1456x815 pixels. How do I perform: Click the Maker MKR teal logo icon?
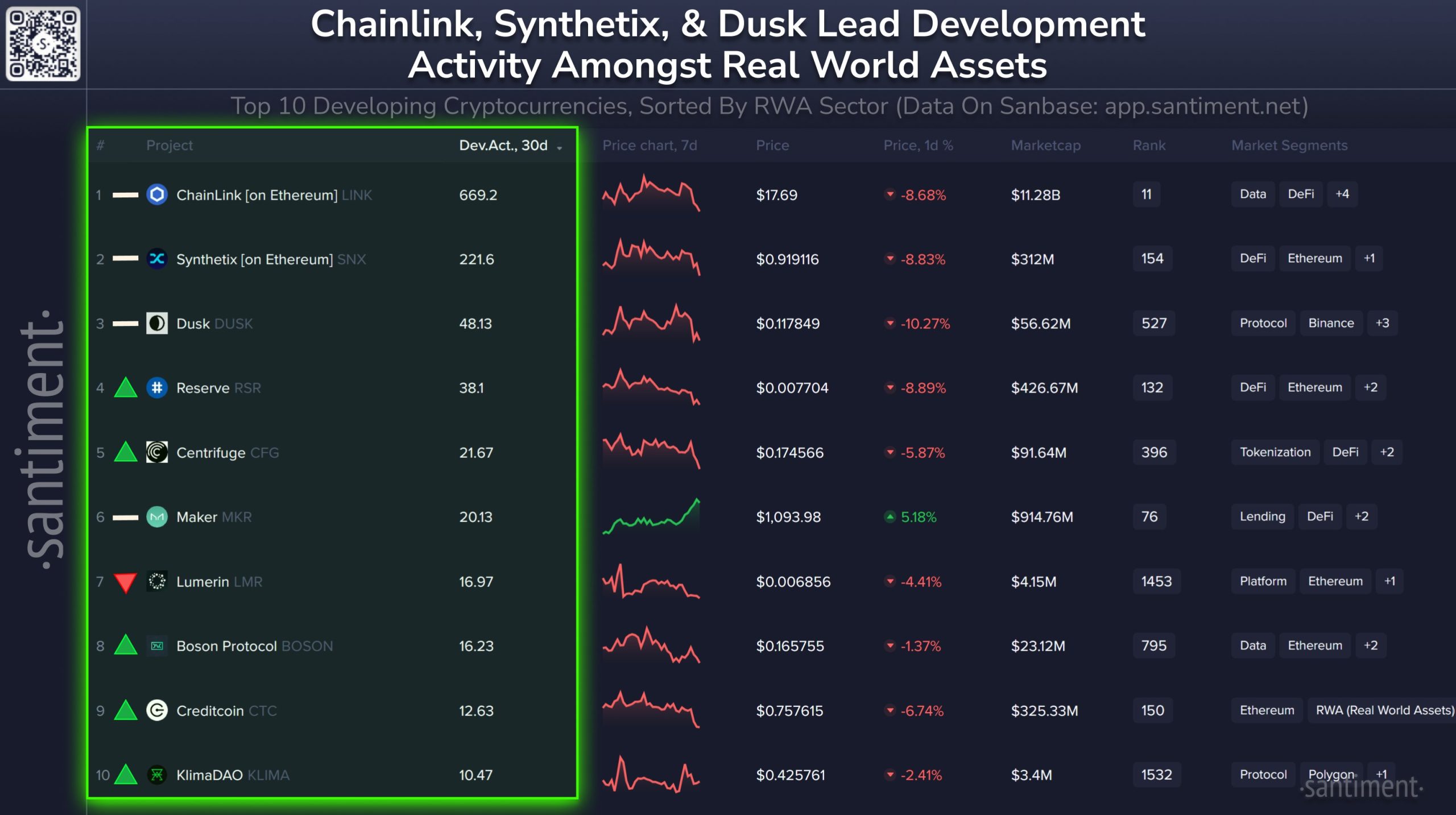tap(157, 517)
